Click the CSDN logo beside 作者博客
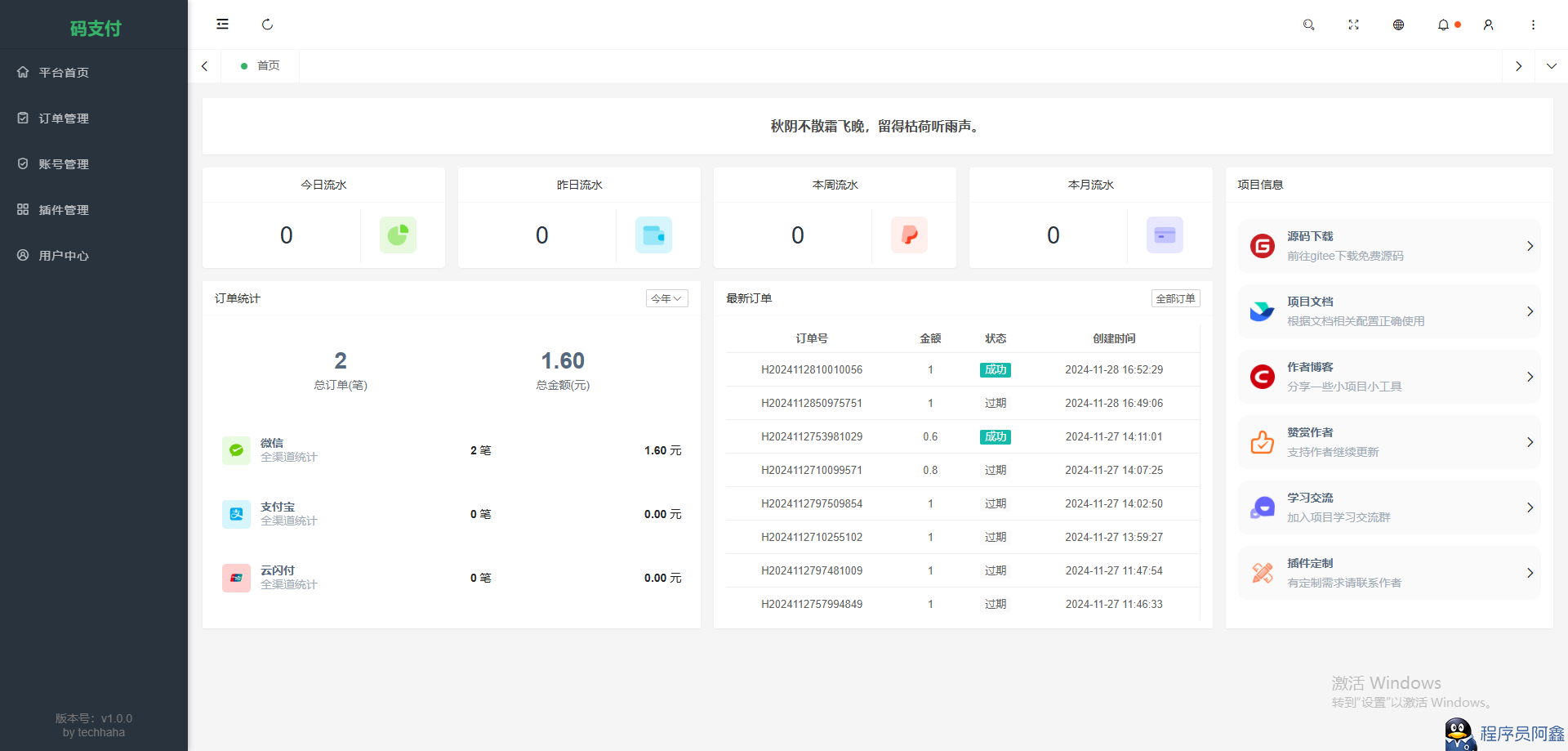 [1263, 377]
